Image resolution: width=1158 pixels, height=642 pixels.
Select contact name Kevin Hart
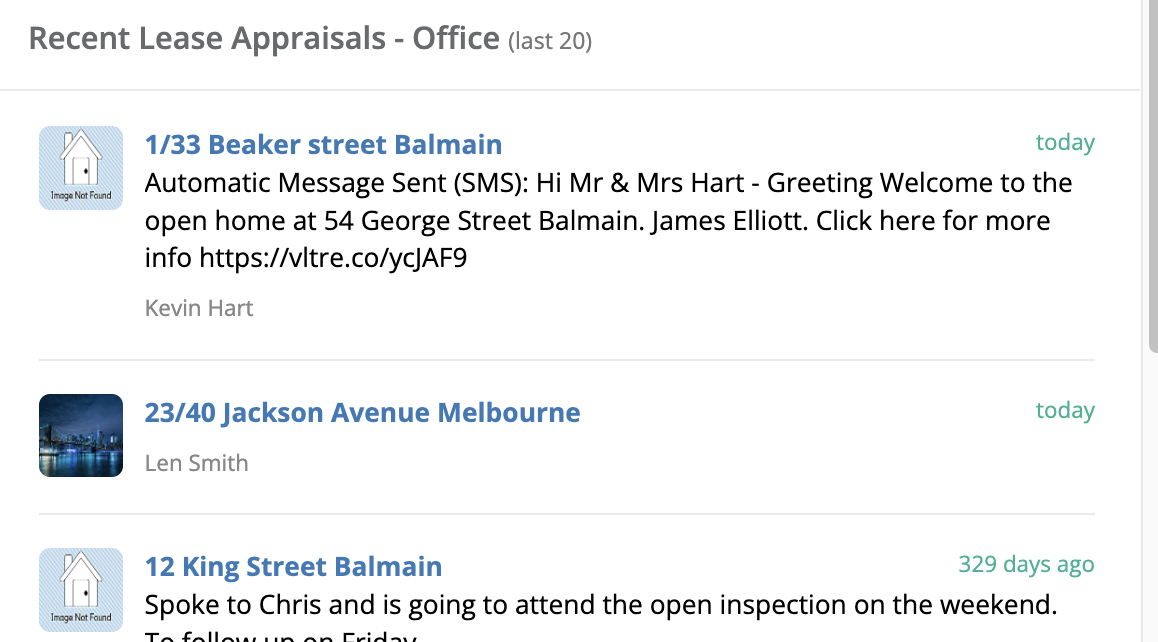(x=199, y=308)
